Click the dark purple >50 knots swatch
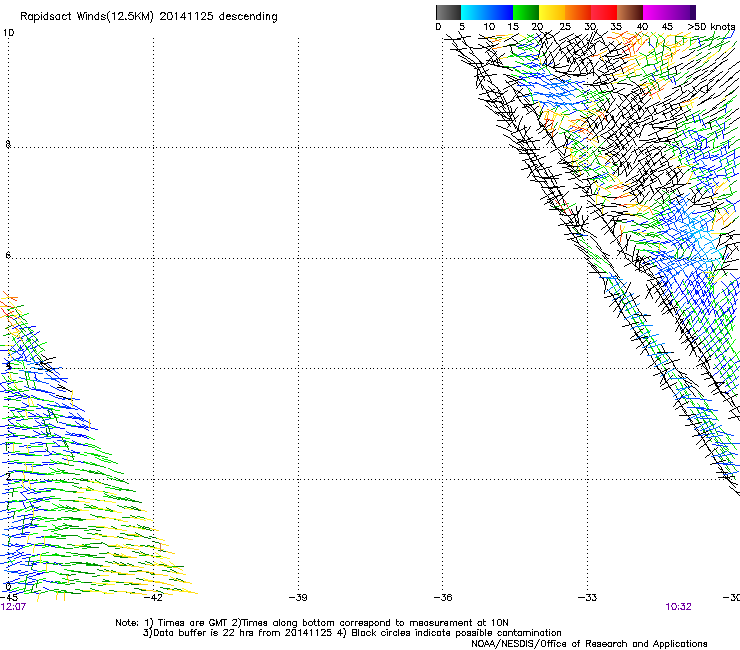Image resolution: width=740 pixels, height=650 pixels. click(692, 12)
